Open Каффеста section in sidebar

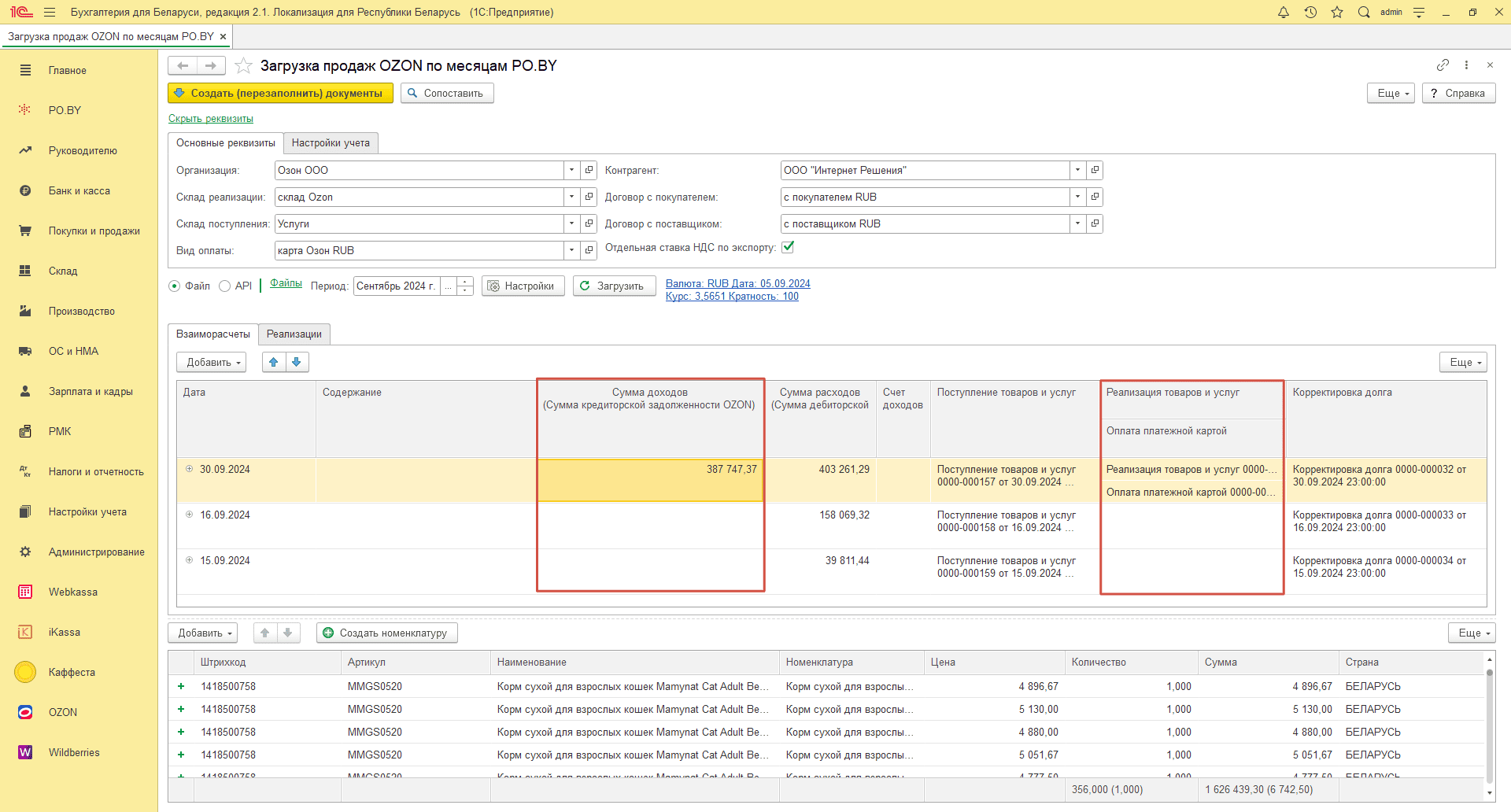point(72,672)
